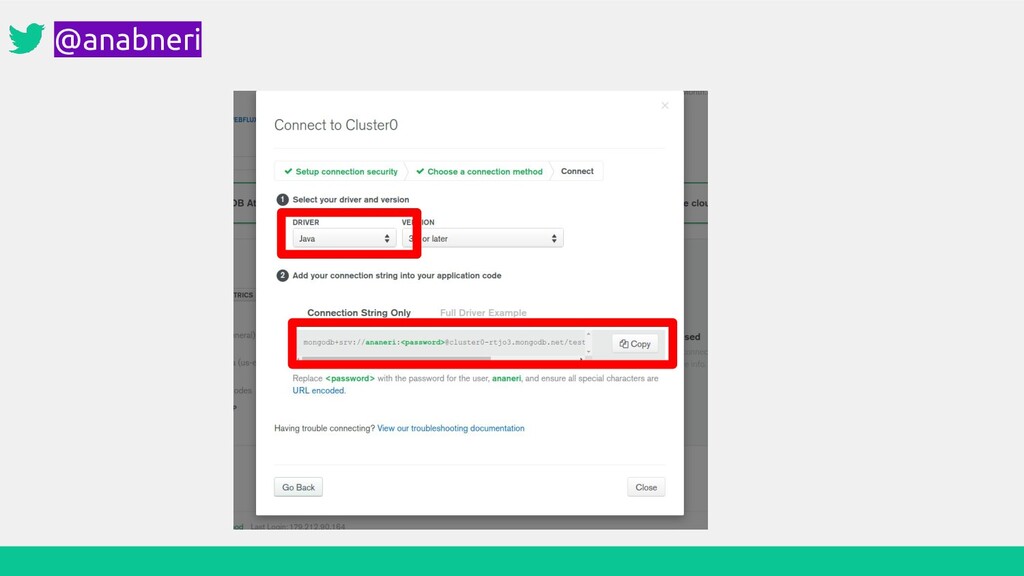Click the Close button in dialog footer
Viewport: 1024px width, 576px height.
click(646, 487)
